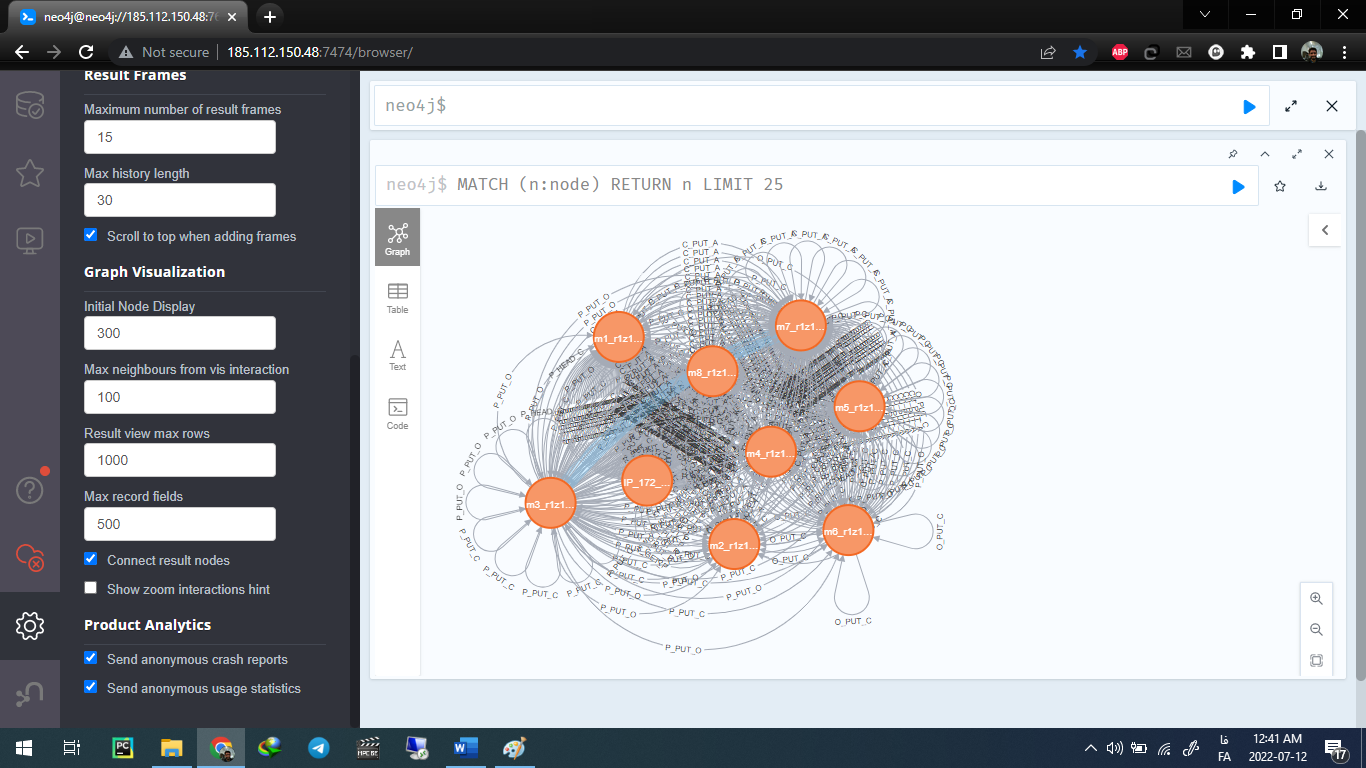This screenshot has width=1366, height=768.
Task: Open the Favorites star in Neo4j sidebar
Action: point(30,173)
